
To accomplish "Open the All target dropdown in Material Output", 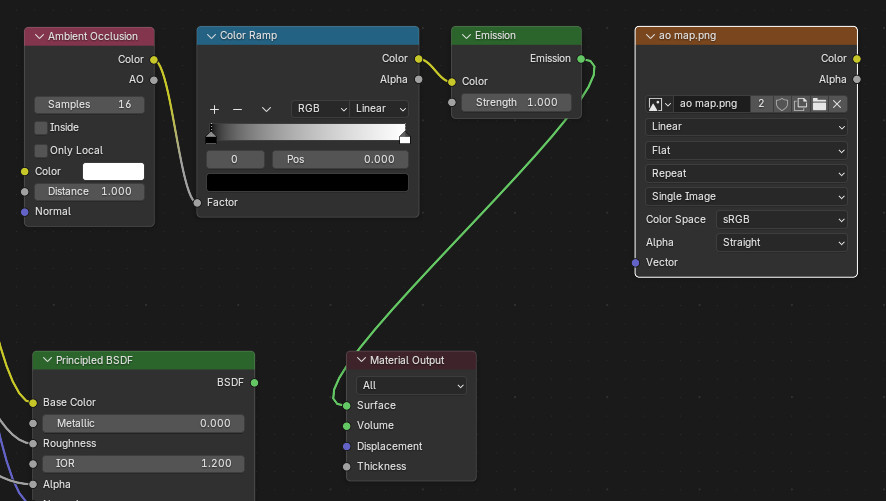I will pyautogui.click(x=411, y=385).
